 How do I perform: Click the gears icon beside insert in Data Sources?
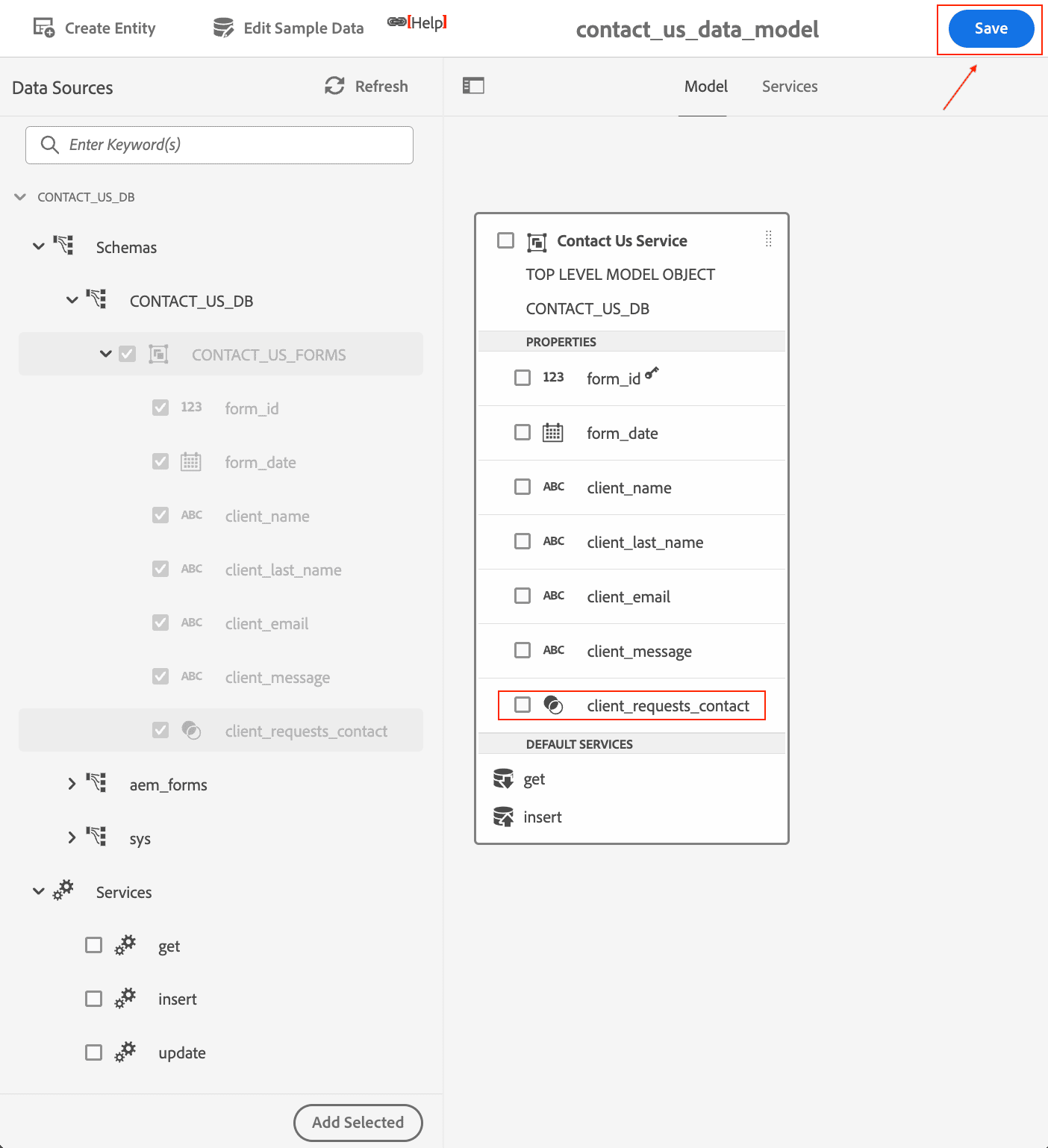point(125,998)
